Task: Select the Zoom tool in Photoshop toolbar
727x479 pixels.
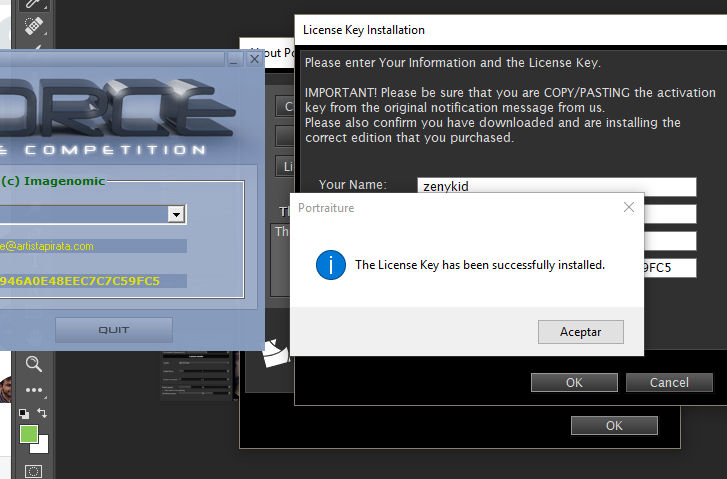Action: coord(34,364)
